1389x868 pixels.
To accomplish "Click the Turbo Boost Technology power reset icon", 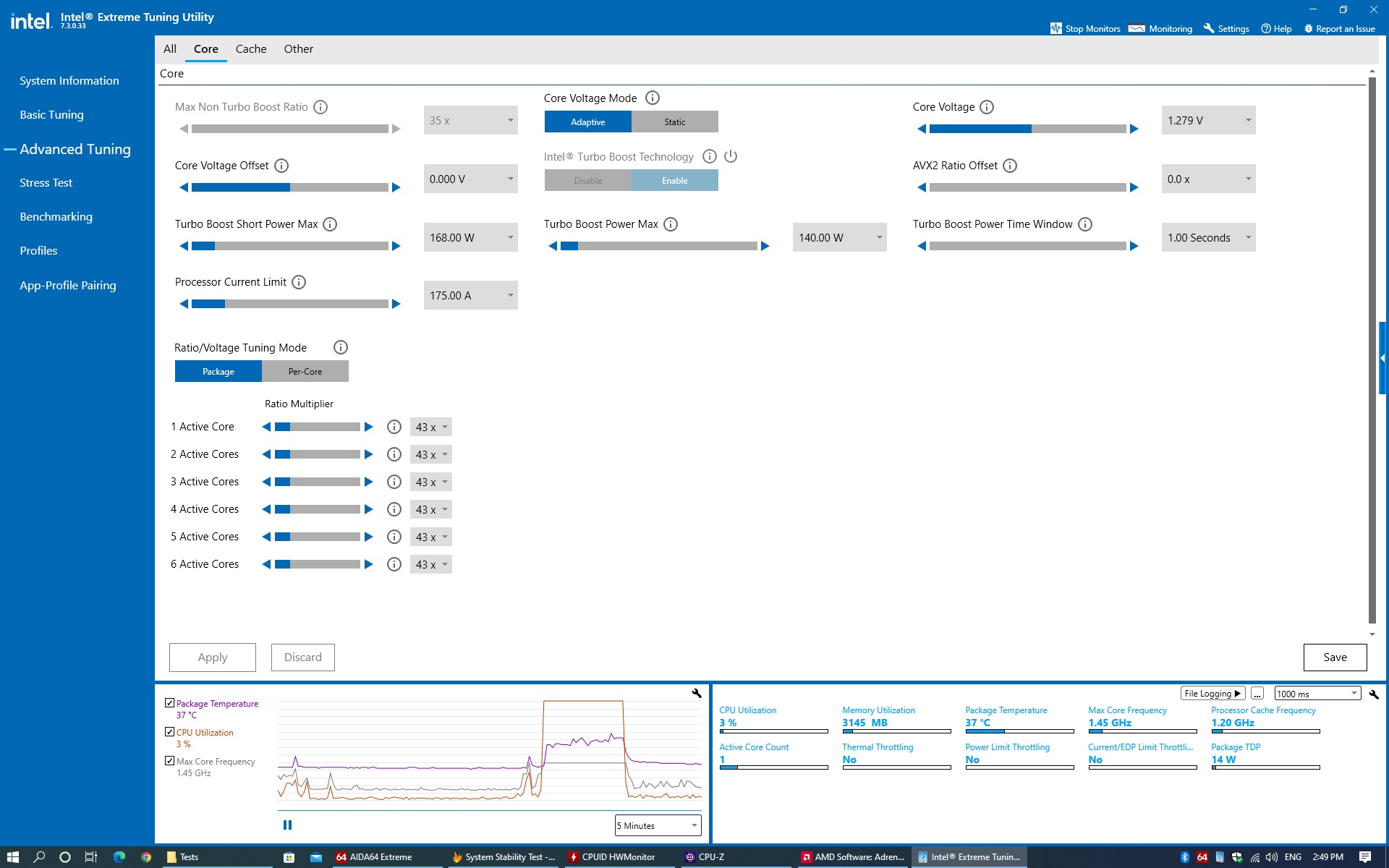I will click(x=731, y=156).
